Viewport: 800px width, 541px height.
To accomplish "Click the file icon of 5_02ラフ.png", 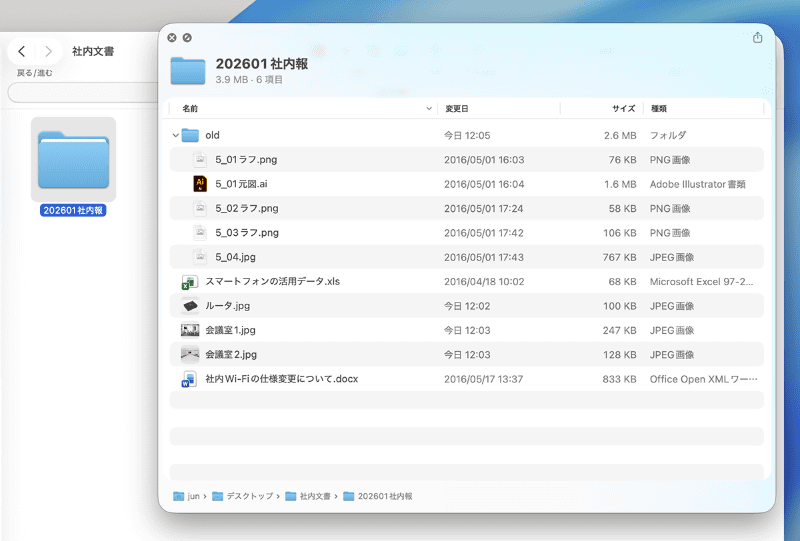I will (x=200, y=208).
